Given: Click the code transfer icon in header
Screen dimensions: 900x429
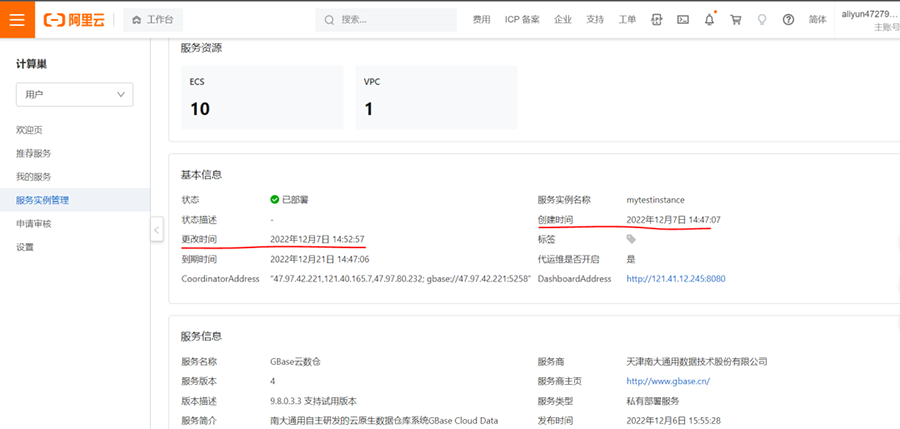Looking at the screenshot, I should [657, 20].
